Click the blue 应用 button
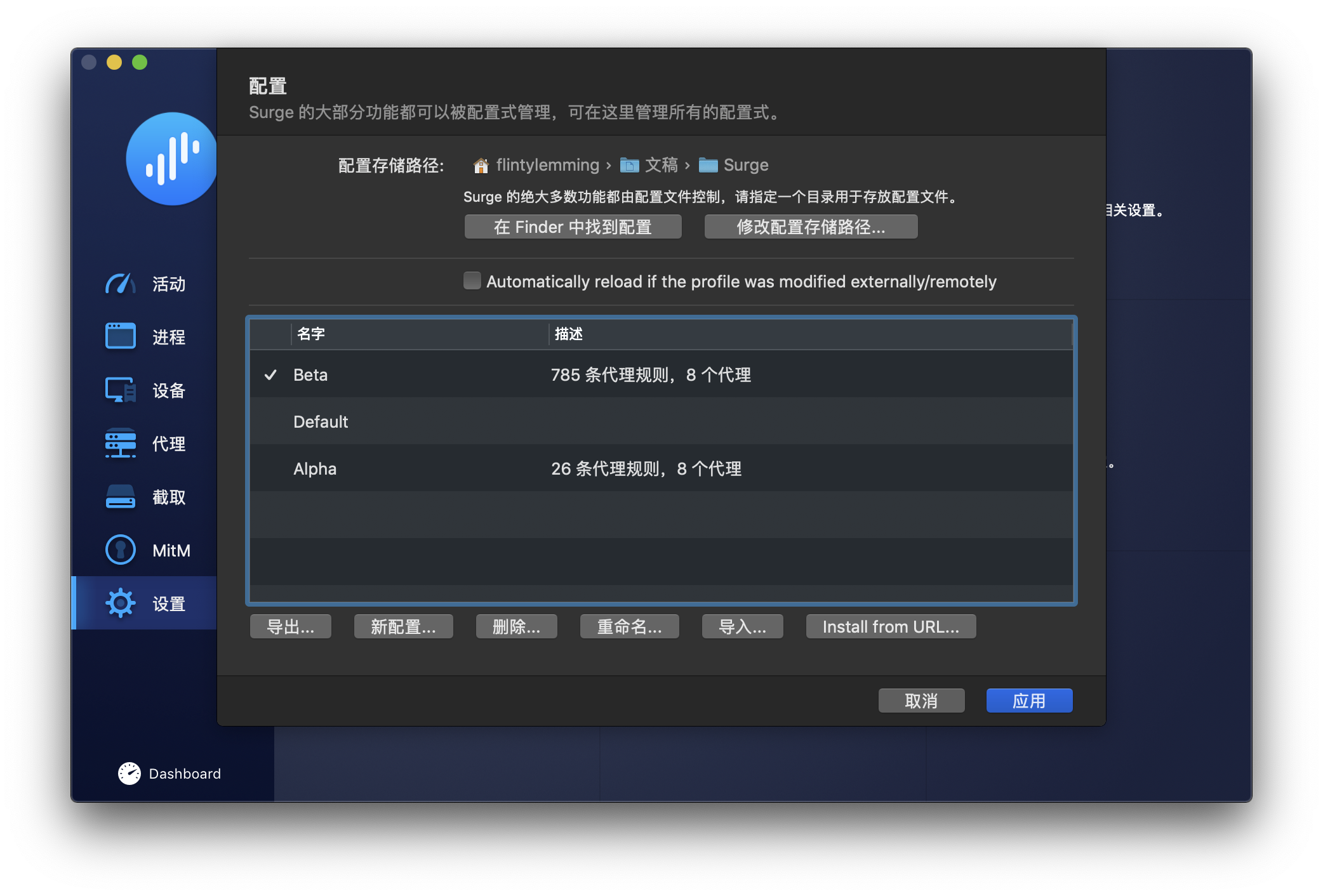 (1028, 701)
